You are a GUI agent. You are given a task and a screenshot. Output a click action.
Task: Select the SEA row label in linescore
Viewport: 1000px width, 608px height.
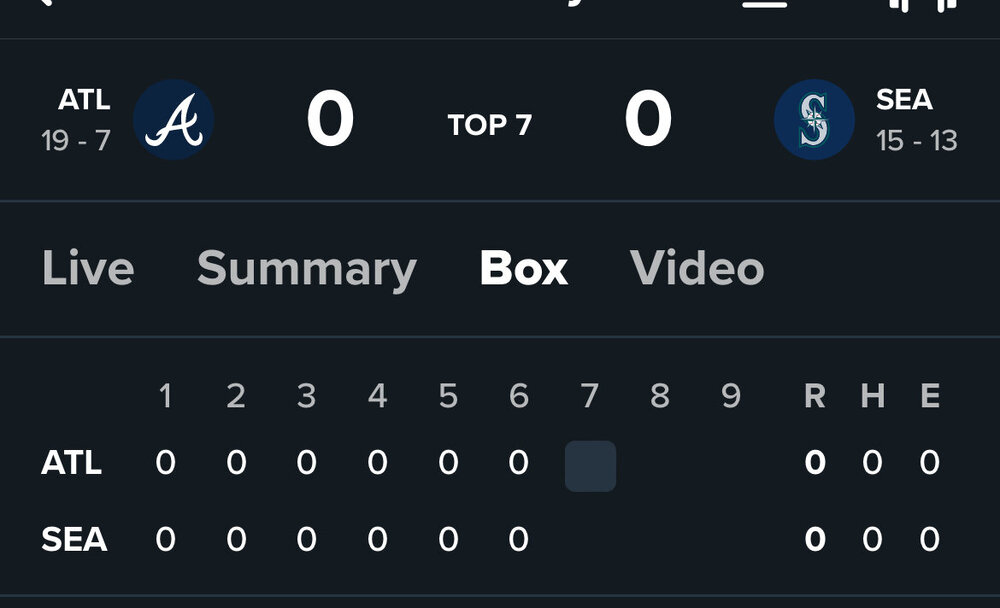(x=74, y=540)
